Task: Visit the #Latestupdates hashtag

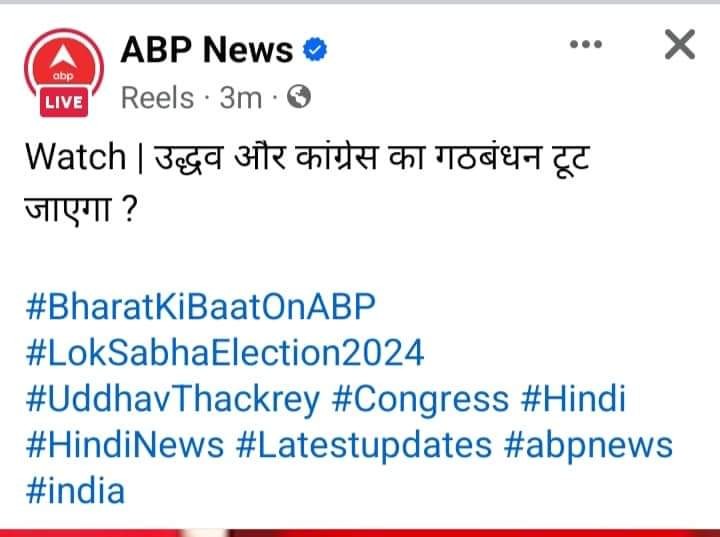Action: [364, 444]
